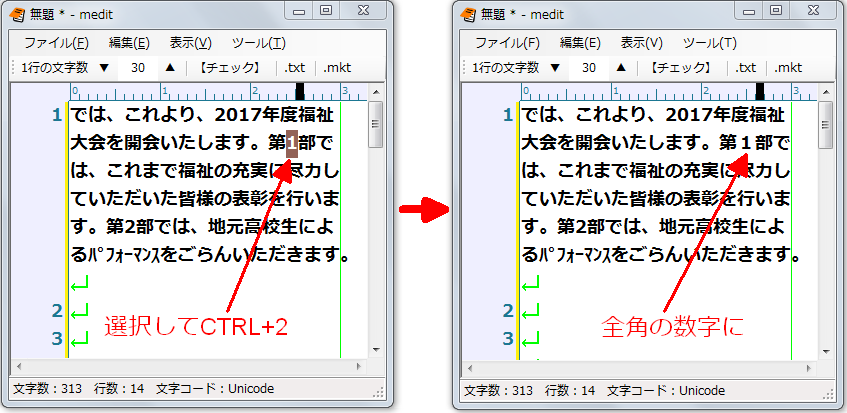Click vertical scrollbar thumb in left window
Viewport: 847px width, 413px height.
pos(376,124)
